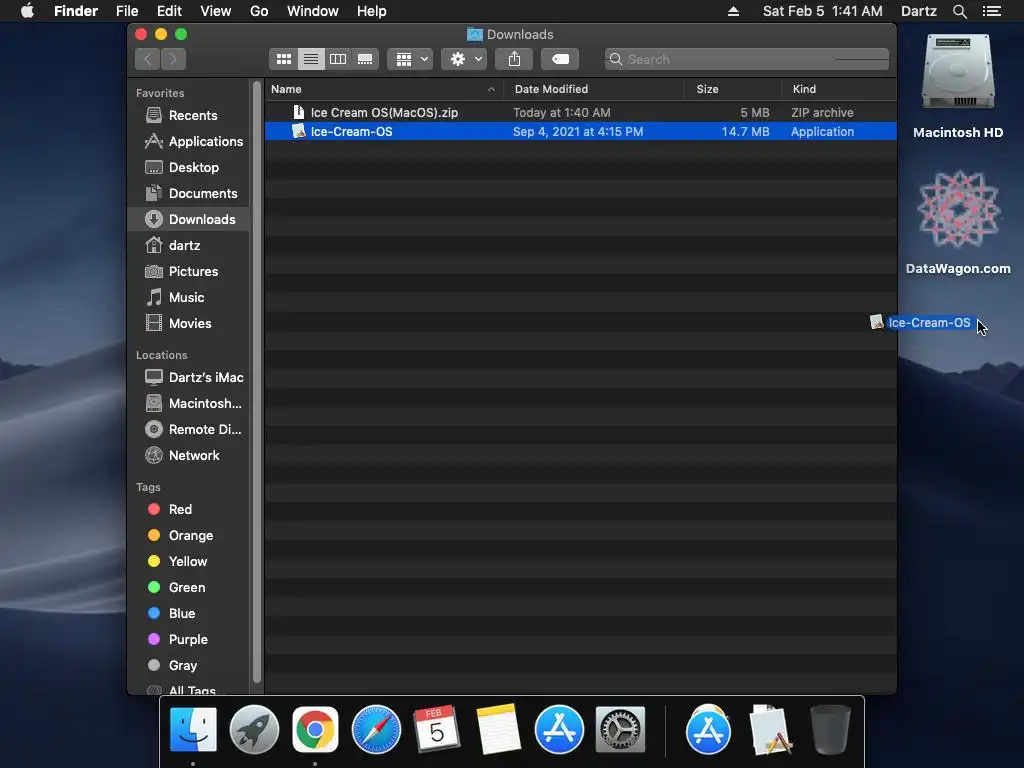
Task: Open Spotlight search in menu bar
Action: (959, 11)
